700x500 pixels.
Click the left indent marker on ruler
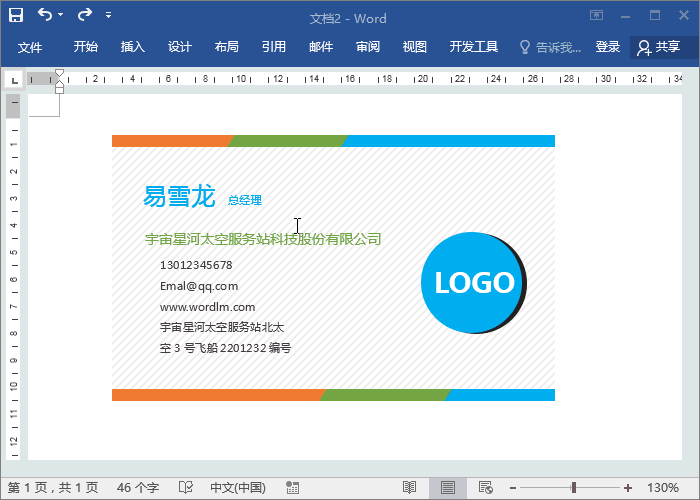pos(59,90)
